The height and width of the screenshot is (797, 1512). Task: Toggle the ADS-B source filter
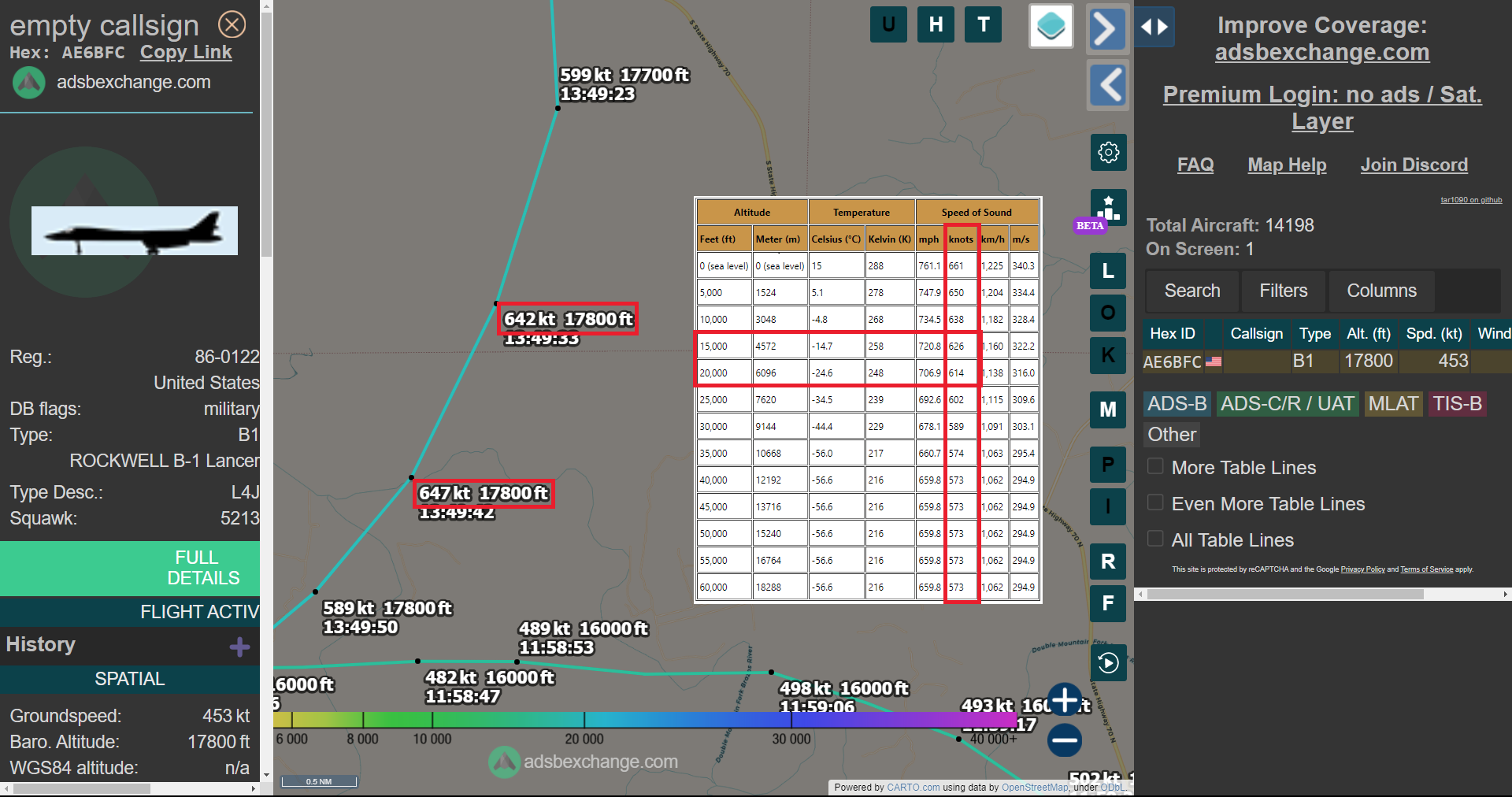1177,404
